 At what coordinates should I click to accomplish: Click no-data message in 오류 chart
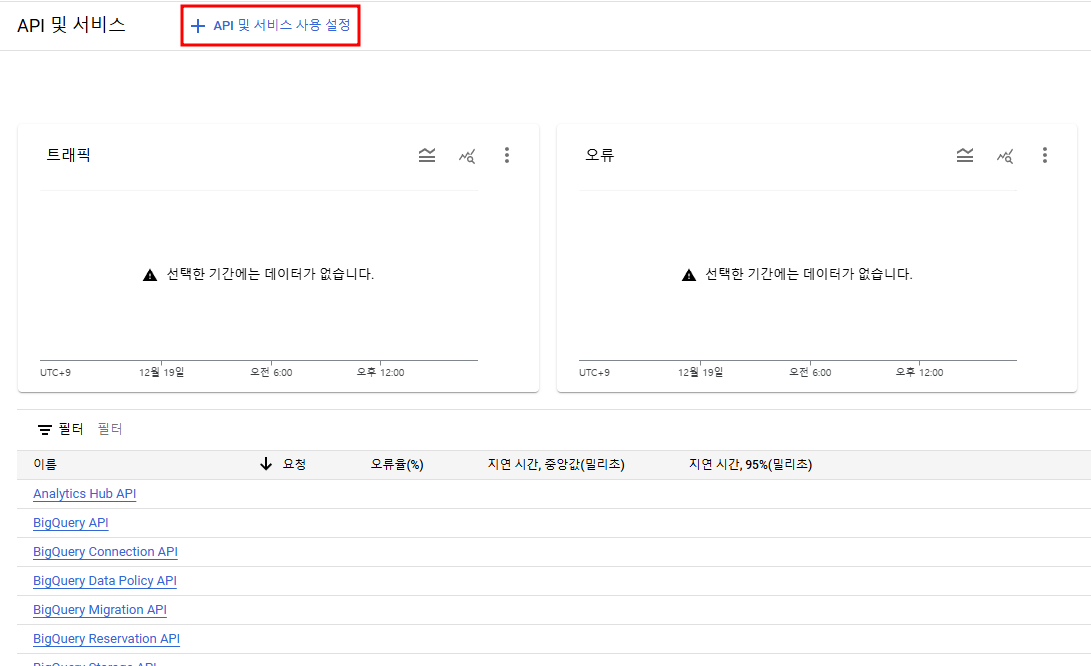tap(809, 274)
